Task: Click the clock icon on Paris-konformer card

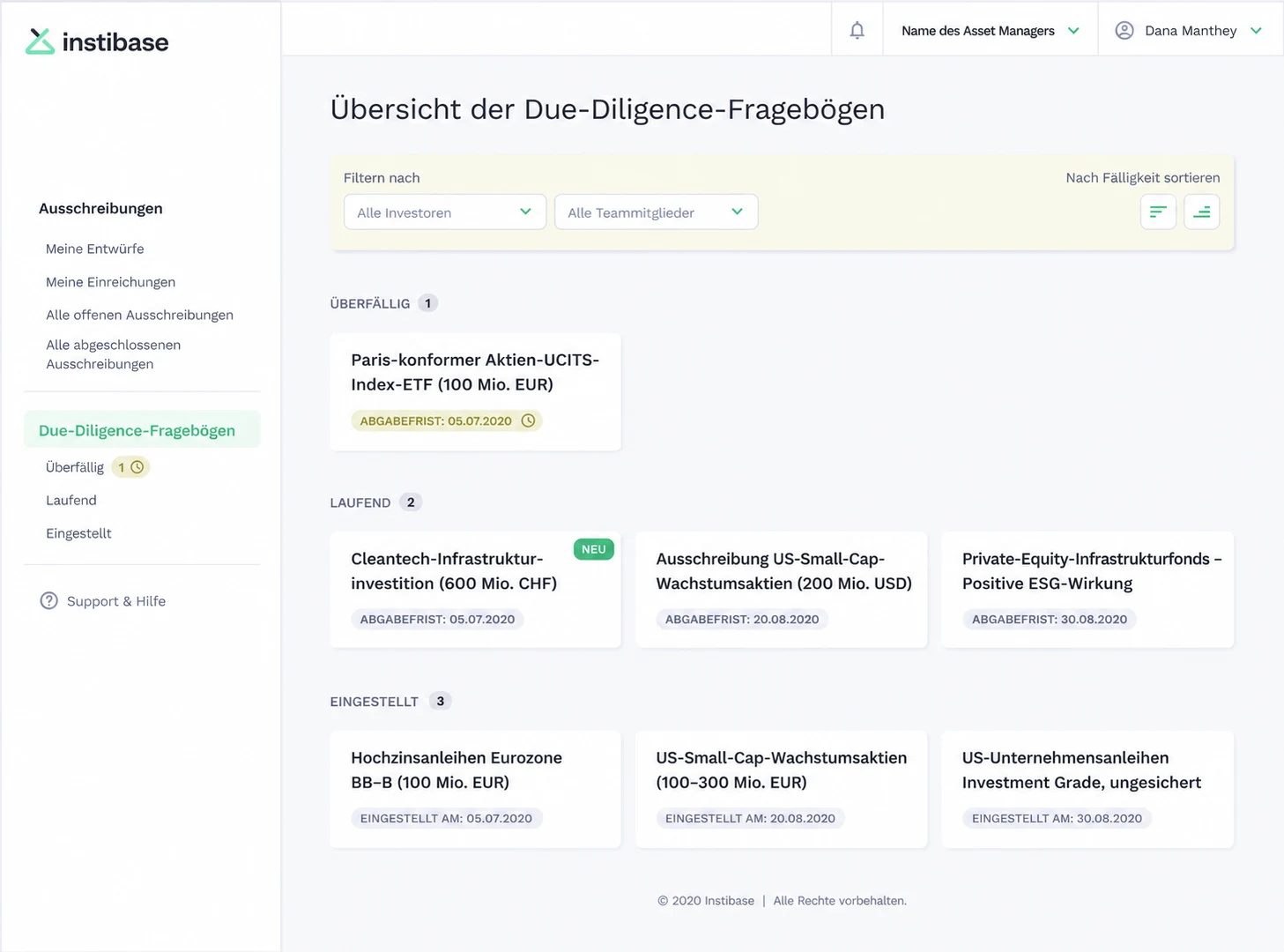Action: (528, 420)
